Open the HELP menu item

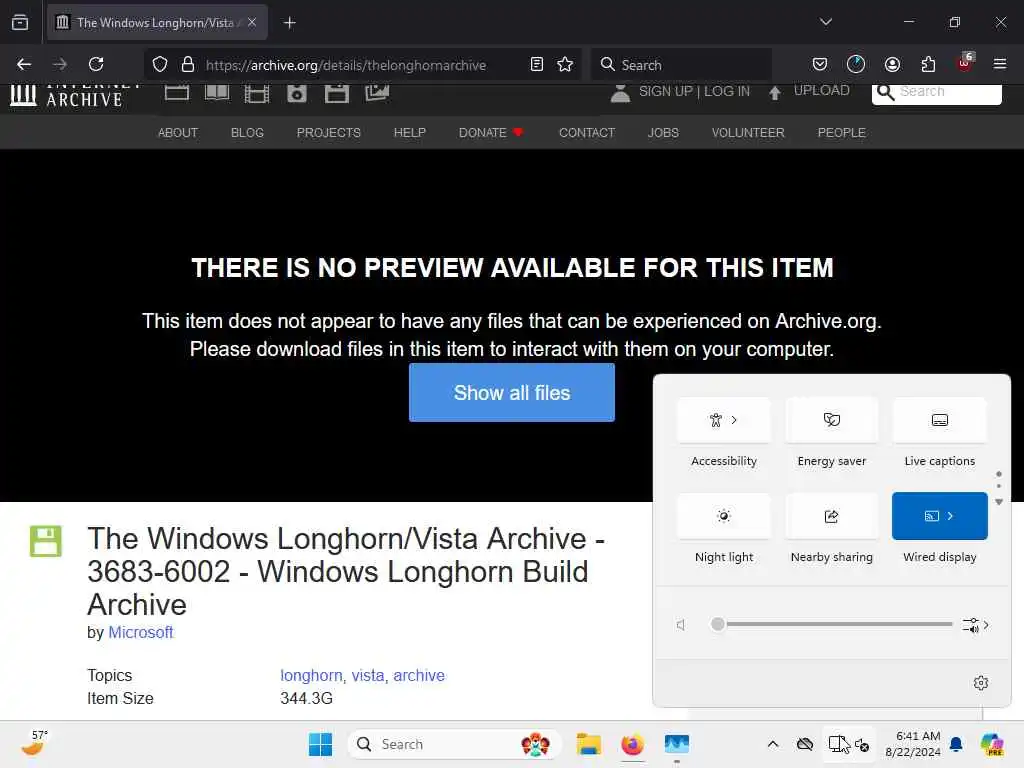coord(409,133)
